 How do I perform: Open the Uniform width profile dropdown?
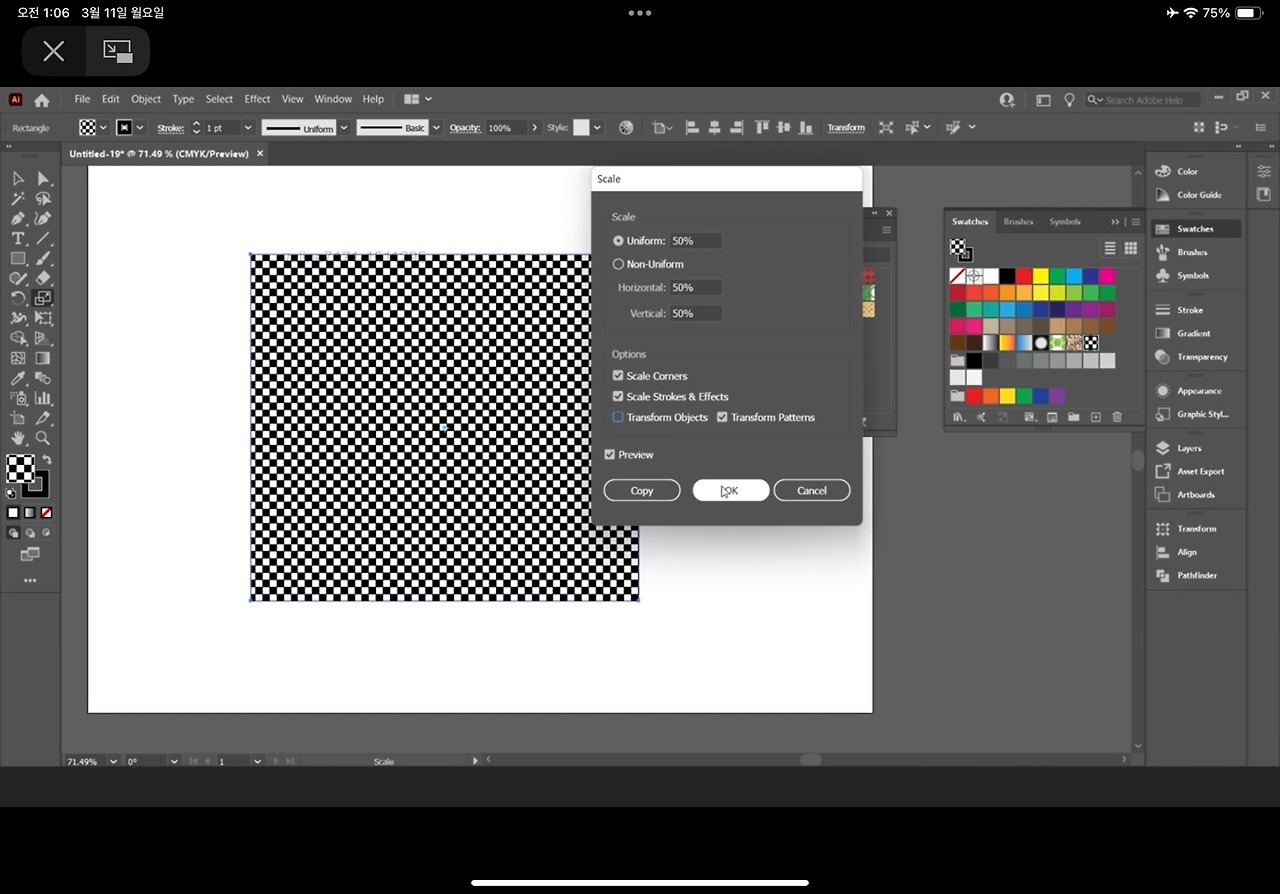click(344, 128)
